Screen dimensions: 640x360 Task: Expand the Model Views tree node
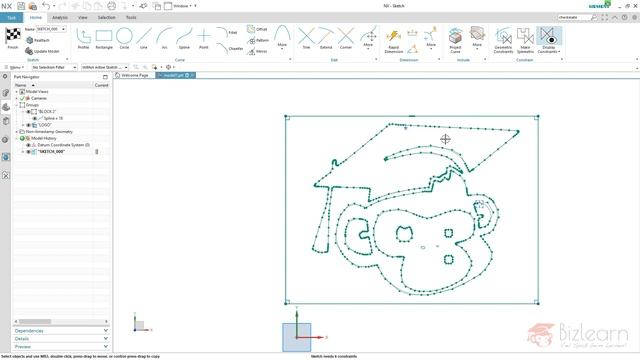[17, 92]
